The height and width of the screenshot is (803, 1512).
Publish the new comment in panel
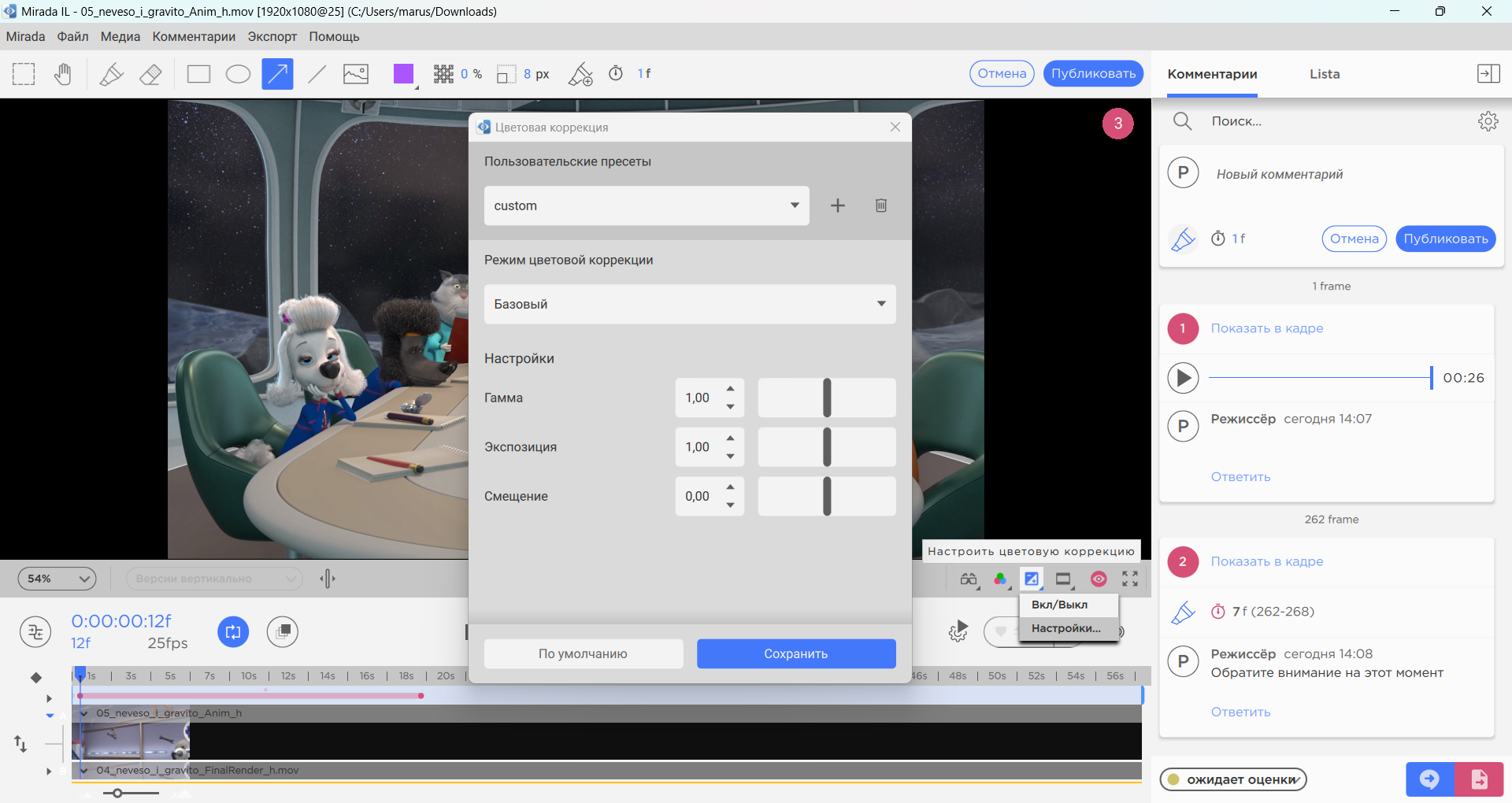(1446, 239)
